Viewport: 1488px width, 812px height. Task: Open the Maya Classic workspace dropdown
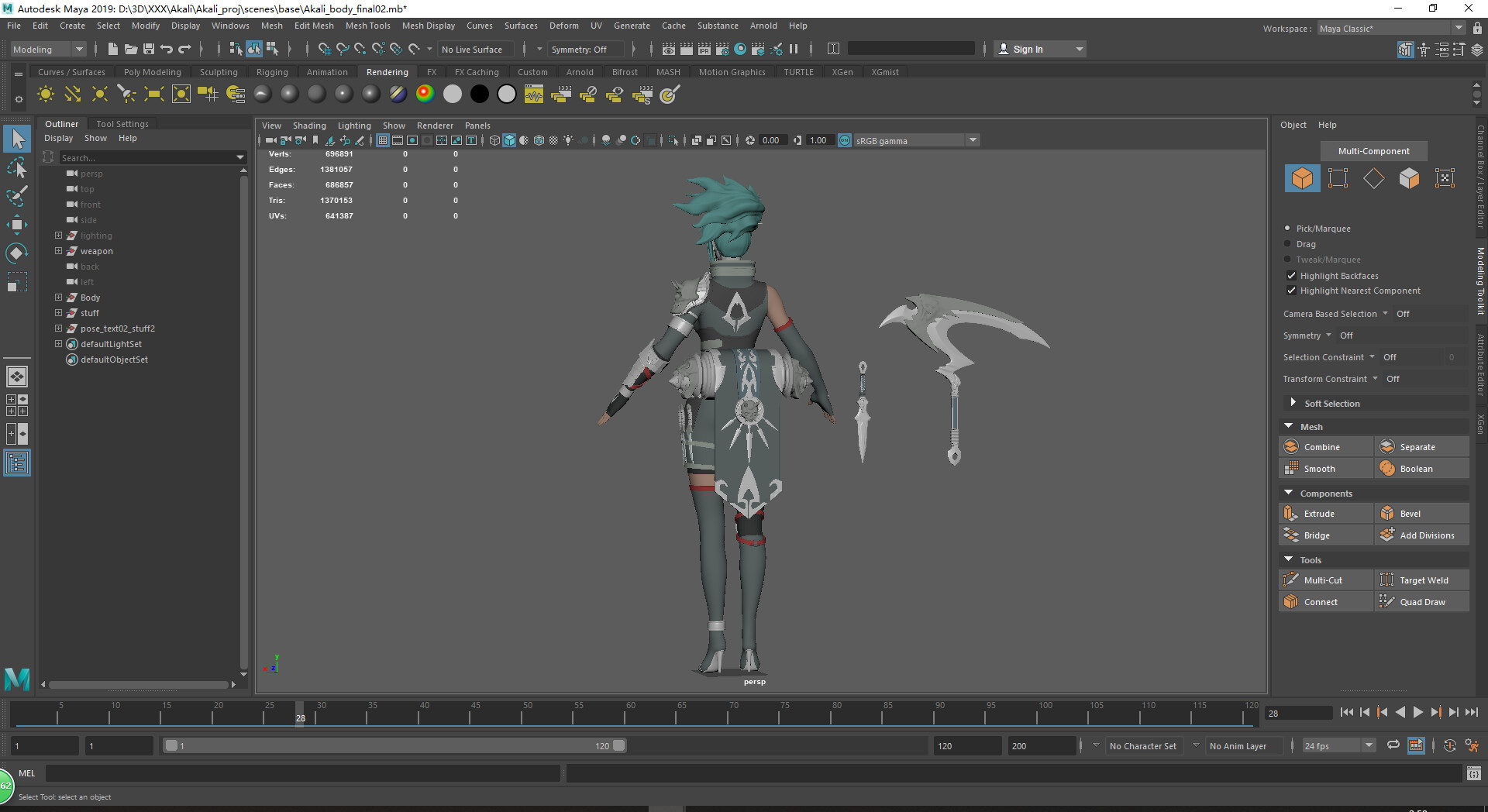1390,28
